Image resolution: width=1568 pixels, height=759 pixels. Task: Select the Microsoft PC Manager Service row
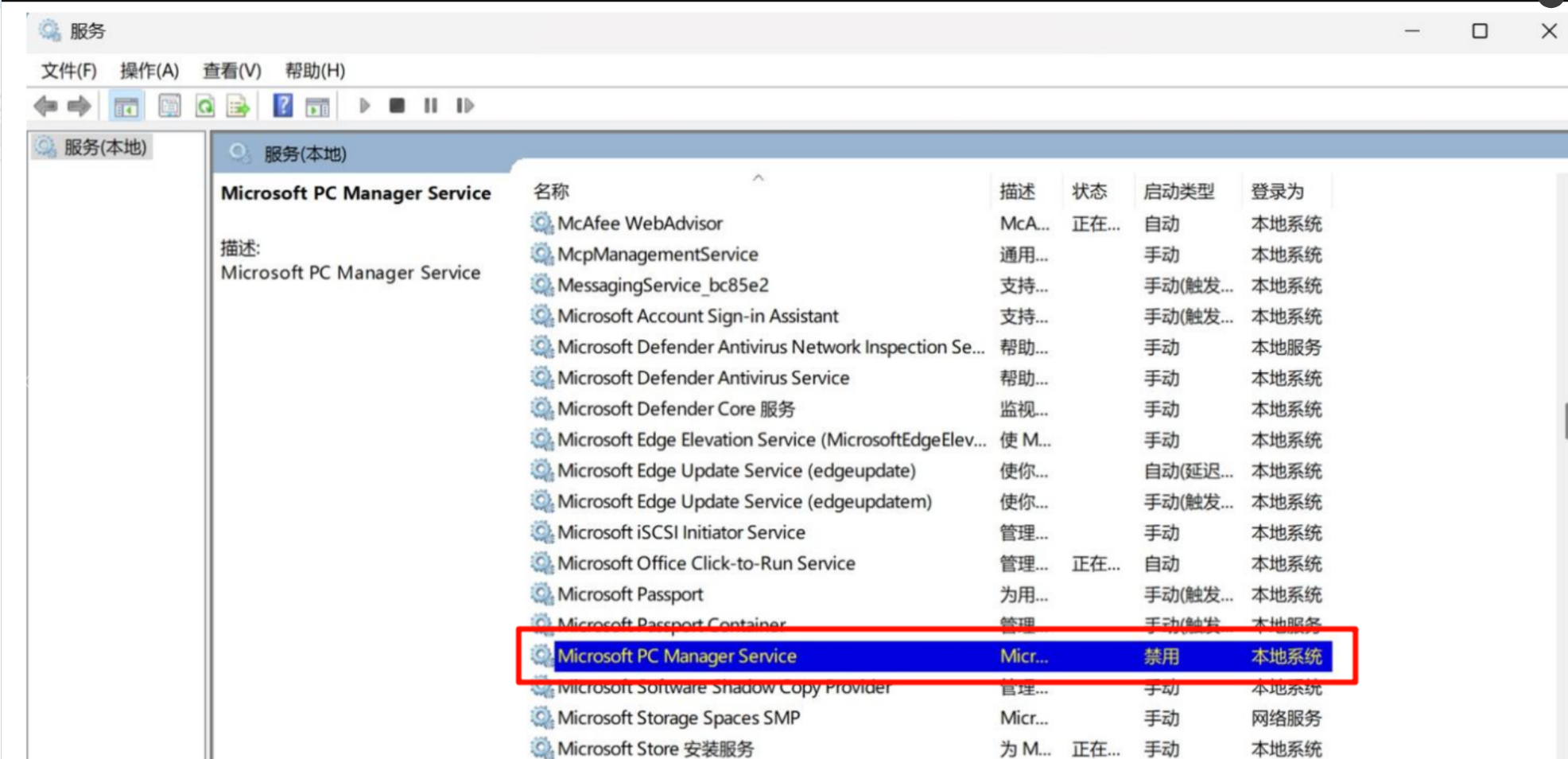(677, 656)
